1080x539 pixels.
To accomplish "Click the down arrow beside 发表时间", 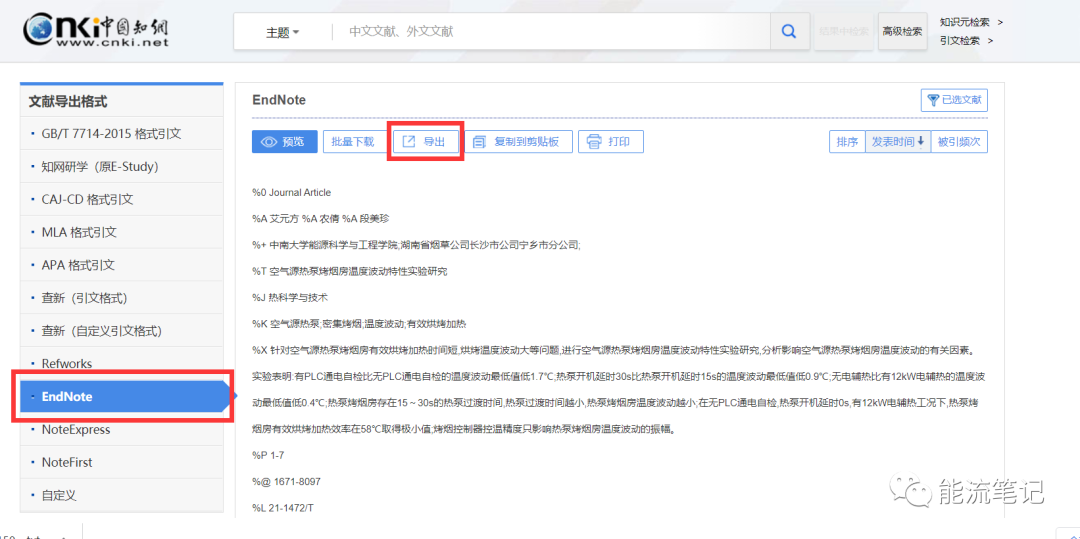I will 921,142.
